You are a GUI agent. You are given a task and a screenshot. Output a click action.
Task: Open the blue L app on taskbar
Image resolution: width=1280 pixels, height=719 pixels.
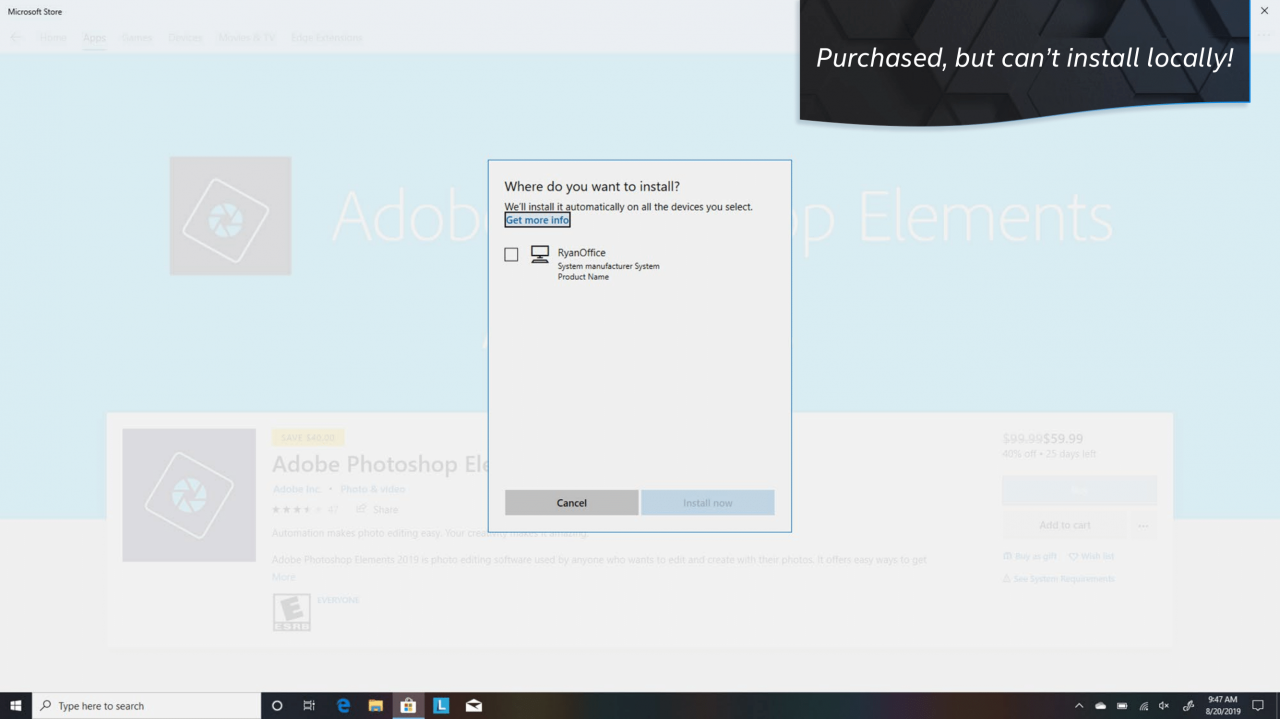(x=441, y=705)
